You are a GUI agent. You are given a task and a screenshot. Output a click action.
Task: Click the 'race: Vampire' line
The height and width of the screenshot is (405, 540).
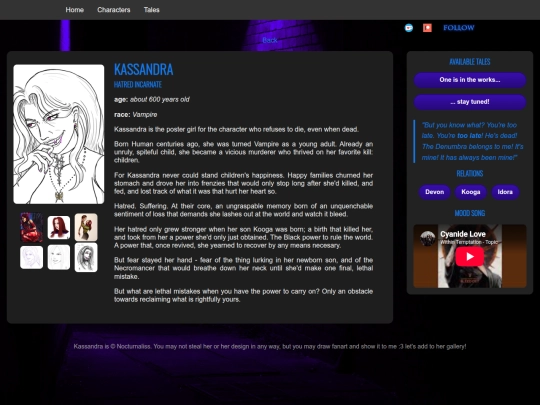coord(136,115)
